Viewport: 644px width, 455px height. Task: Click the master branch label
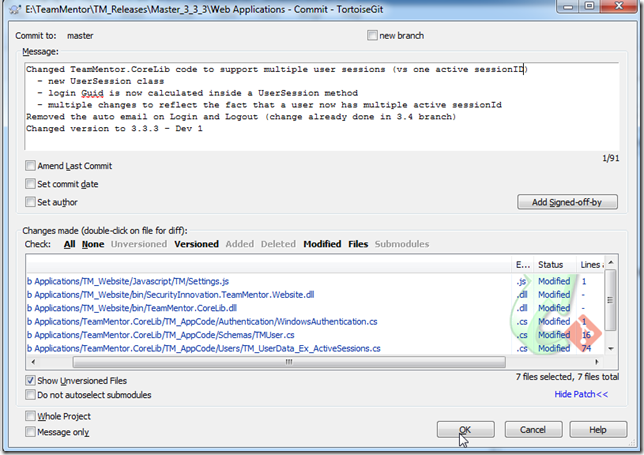pos(80,36)
